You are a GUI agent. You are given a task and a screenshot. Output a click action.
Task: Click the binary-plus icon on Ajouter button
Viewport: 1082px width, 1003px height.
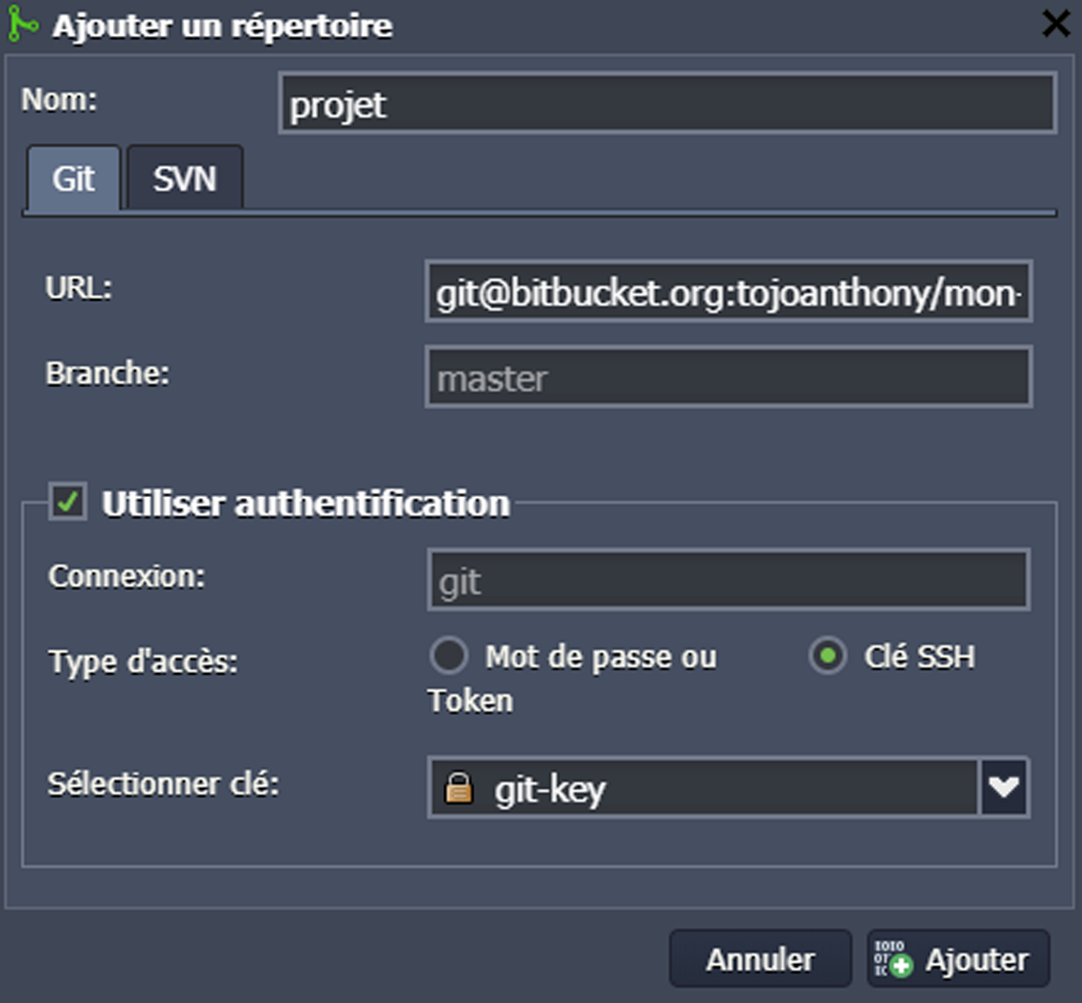pyautogui.click(x=893, y=959)
